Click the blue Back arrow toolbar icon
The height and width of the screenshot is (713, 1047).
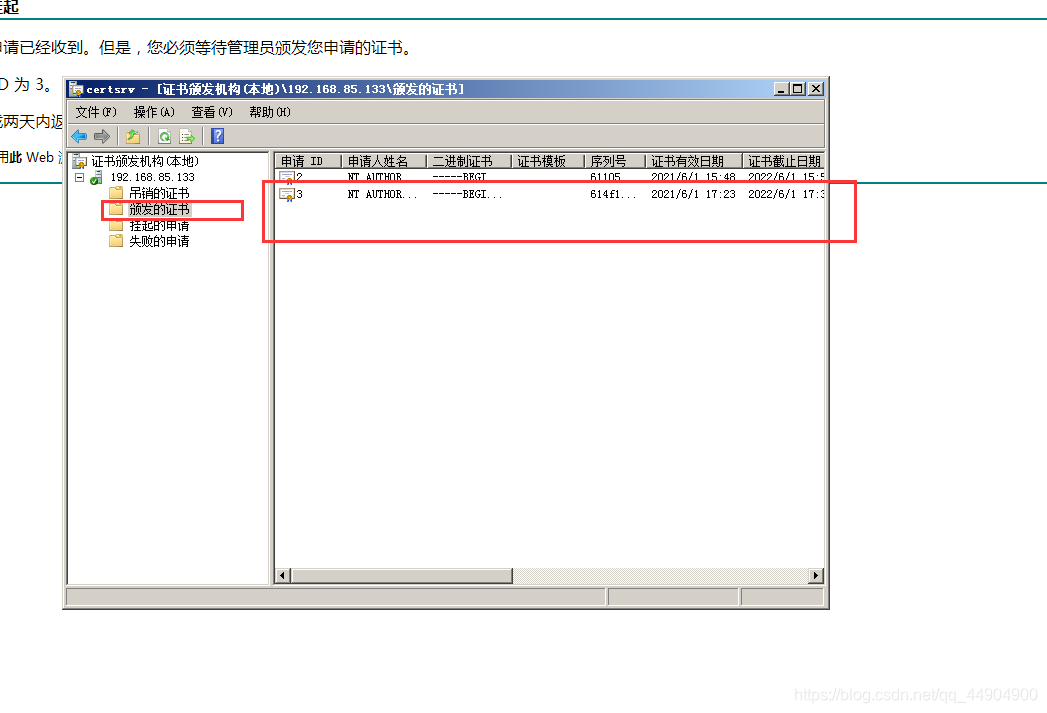coord(79,137)
